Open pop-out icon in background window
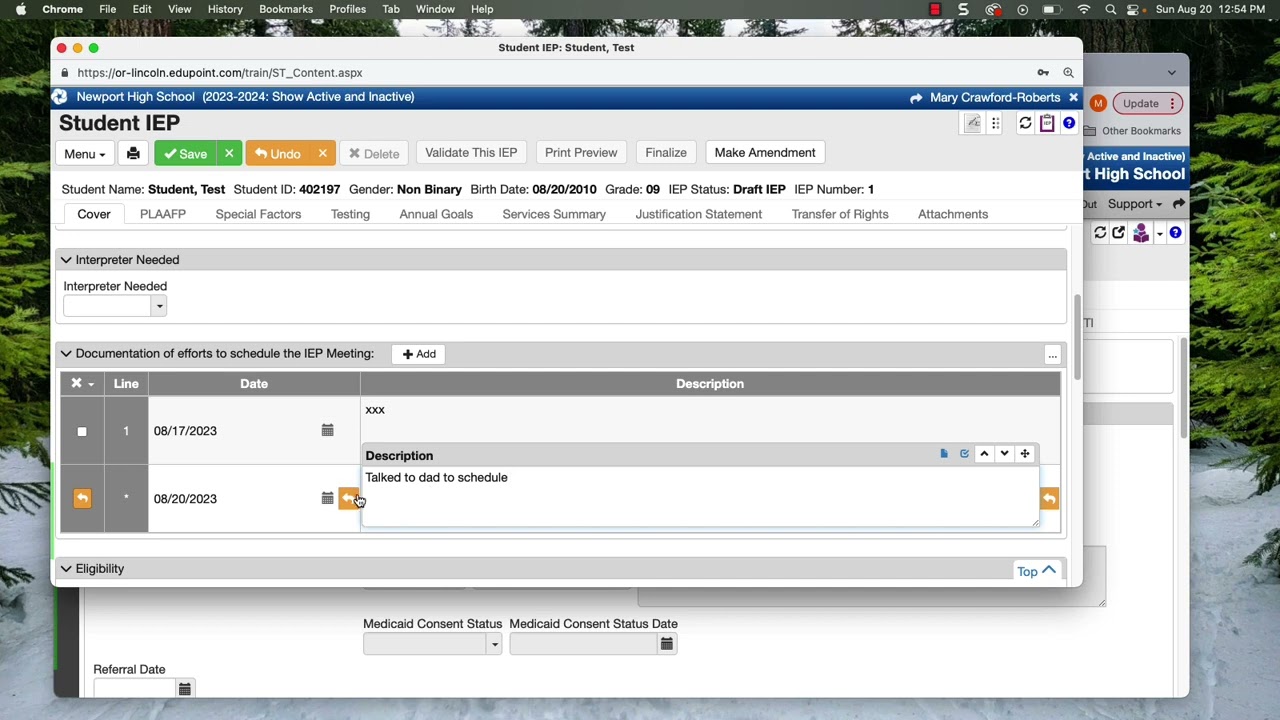Viewport: 1280px width, 720px height. point(1118,233)
